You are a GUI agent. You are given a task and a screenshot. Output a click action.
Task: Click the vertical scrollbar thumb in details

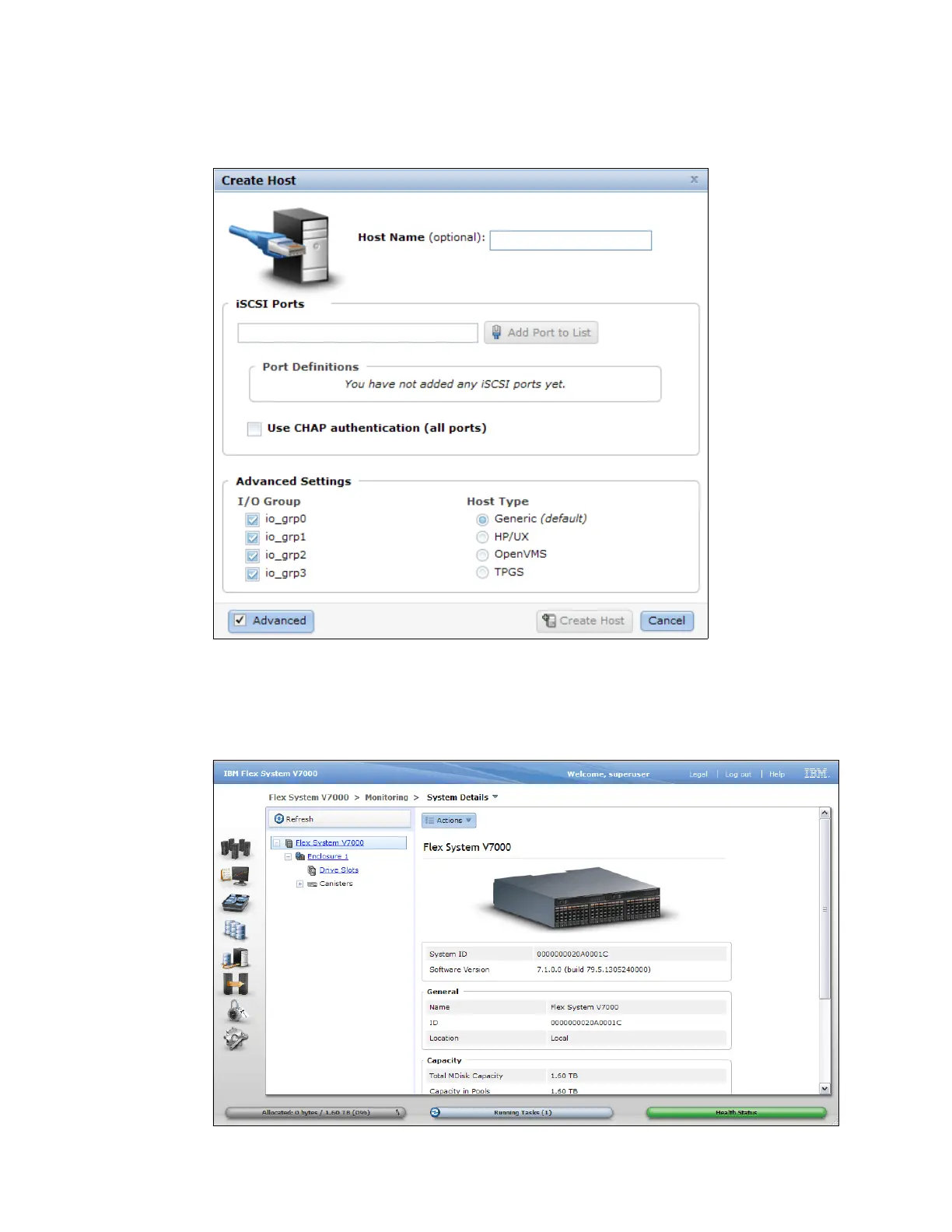[x=825, y=909]
